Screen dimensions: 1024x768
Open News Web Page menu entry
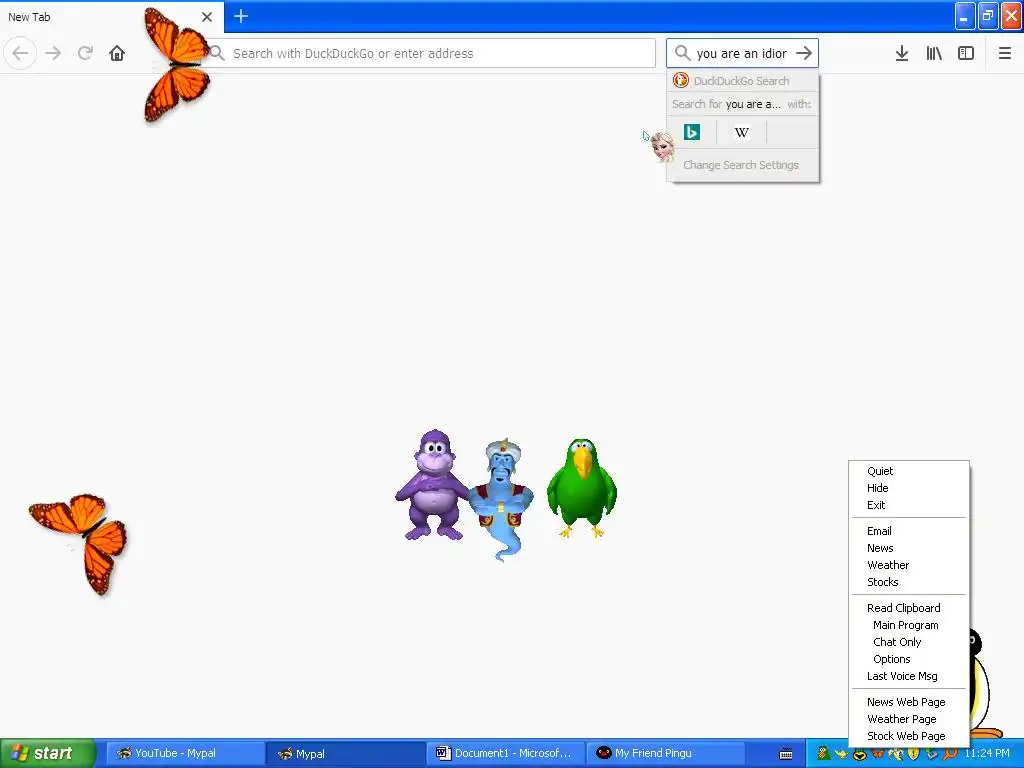(908, 702)
